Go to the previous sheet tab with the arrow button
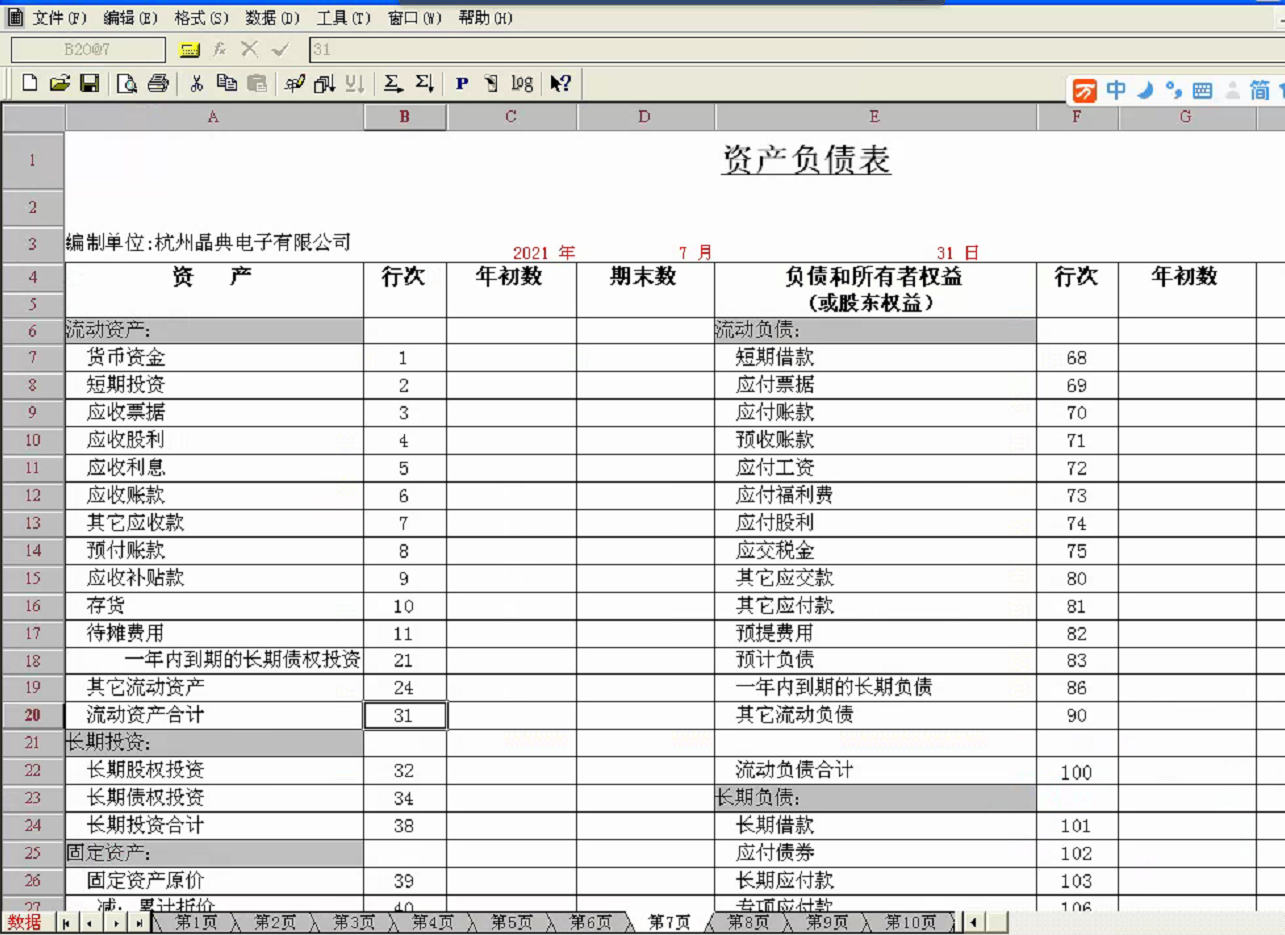This screenshot has height=935, width=1285. [x=89, y=923]
